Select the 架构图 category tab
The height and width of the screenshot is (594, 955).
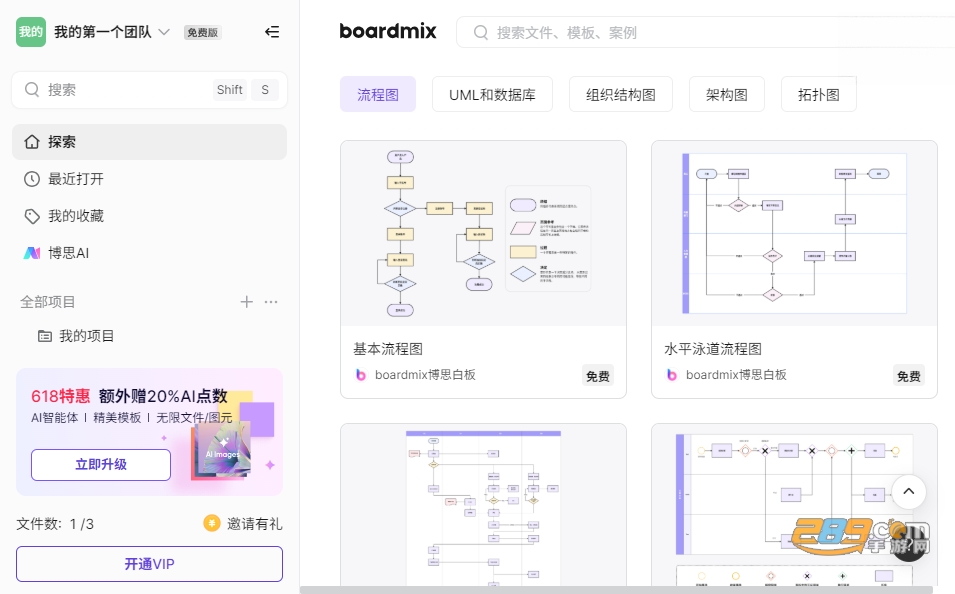727,94
